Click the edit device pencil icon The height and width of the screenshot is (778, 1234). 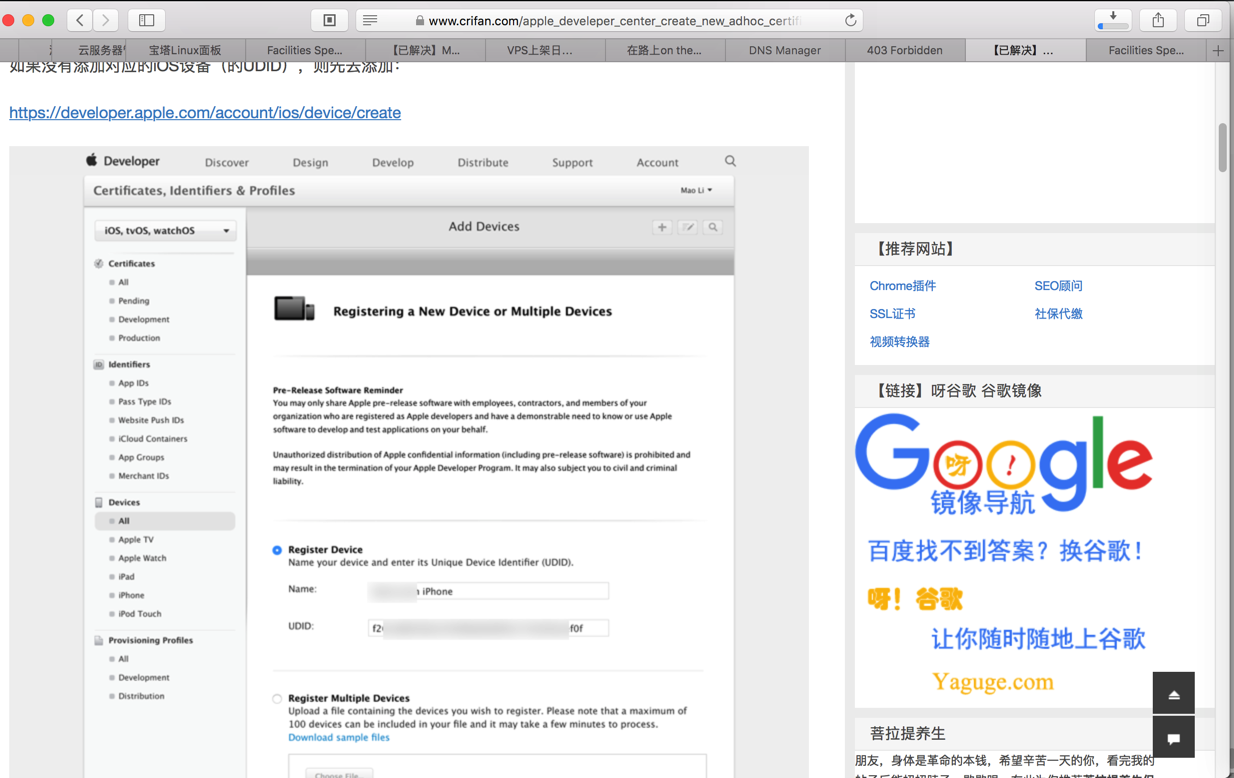[688, 227]
